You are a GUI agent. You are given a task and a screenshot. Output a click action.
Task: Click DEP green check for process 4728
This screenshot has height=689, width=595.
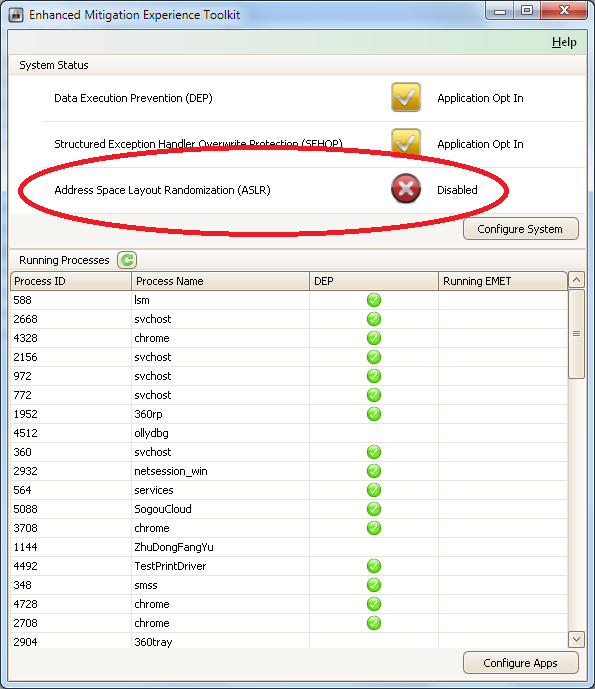[374, 604]
